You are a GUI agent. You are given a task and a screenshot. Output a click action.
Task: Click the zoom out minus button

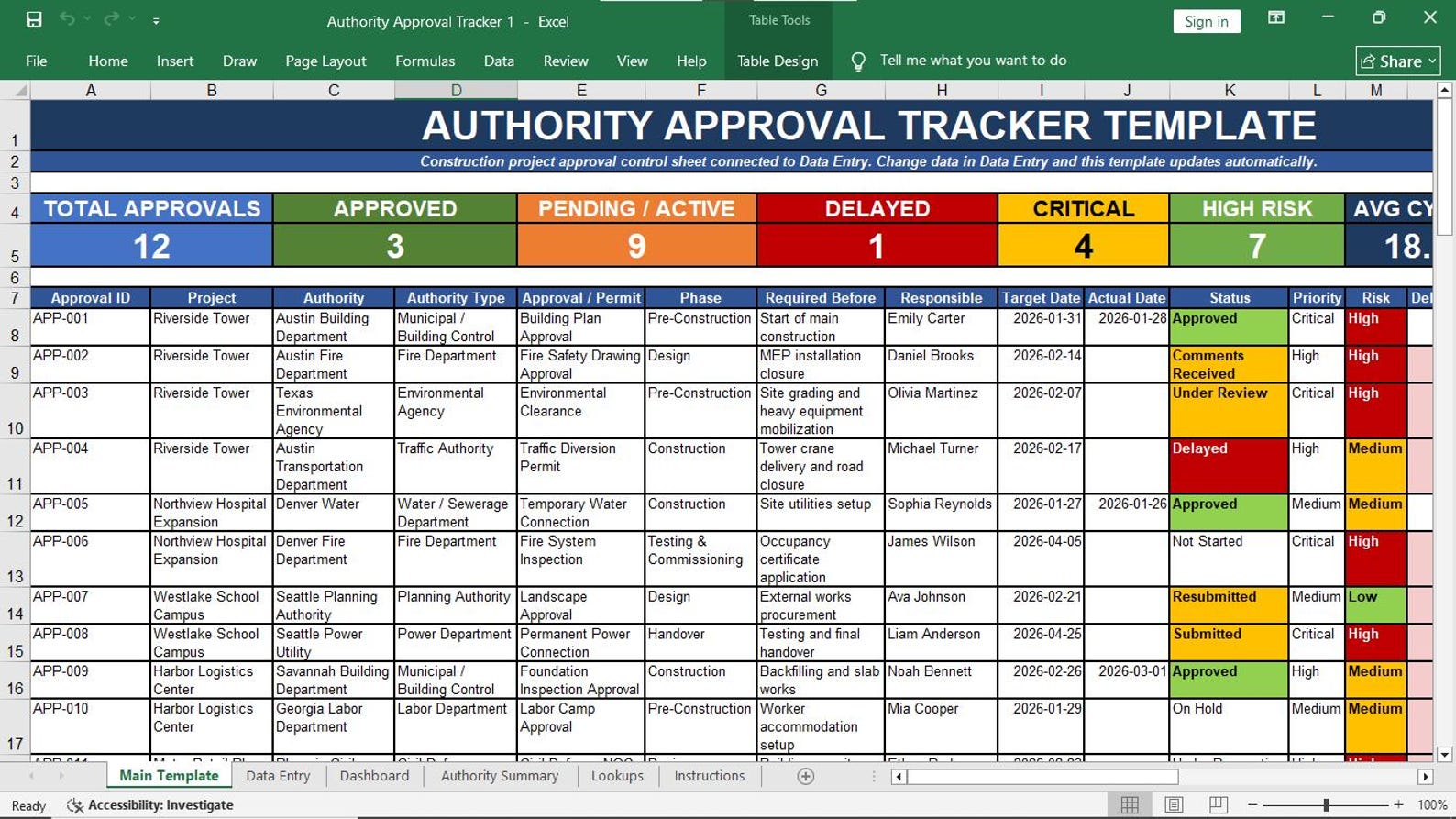point(1252,804)
